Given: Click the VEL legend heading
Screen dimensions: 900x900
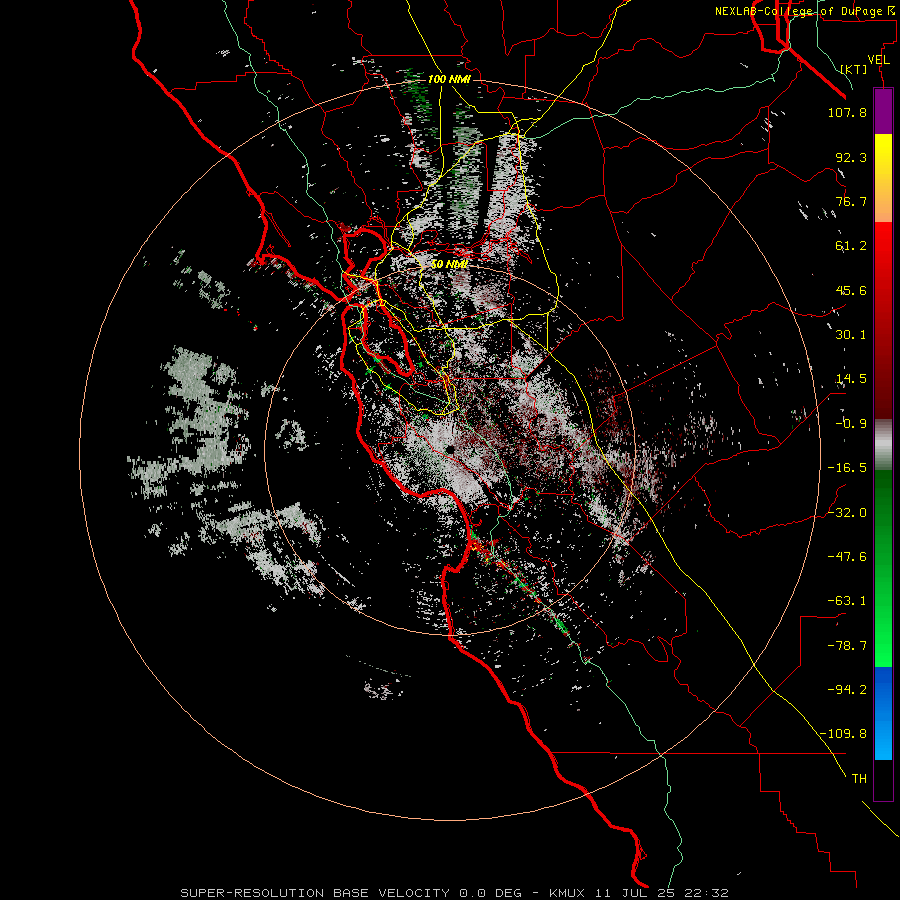Looking at the screenshot, I should point(878,60).
